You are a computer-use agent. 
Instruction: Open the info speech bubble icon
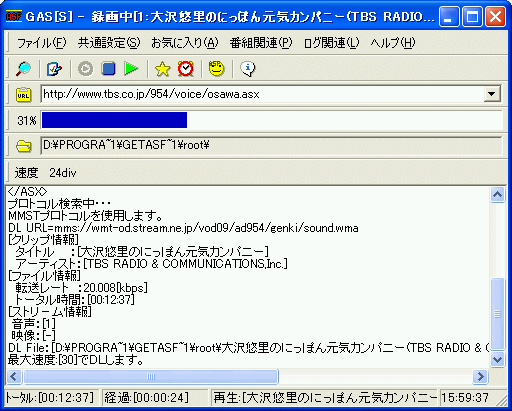[247, 69]
